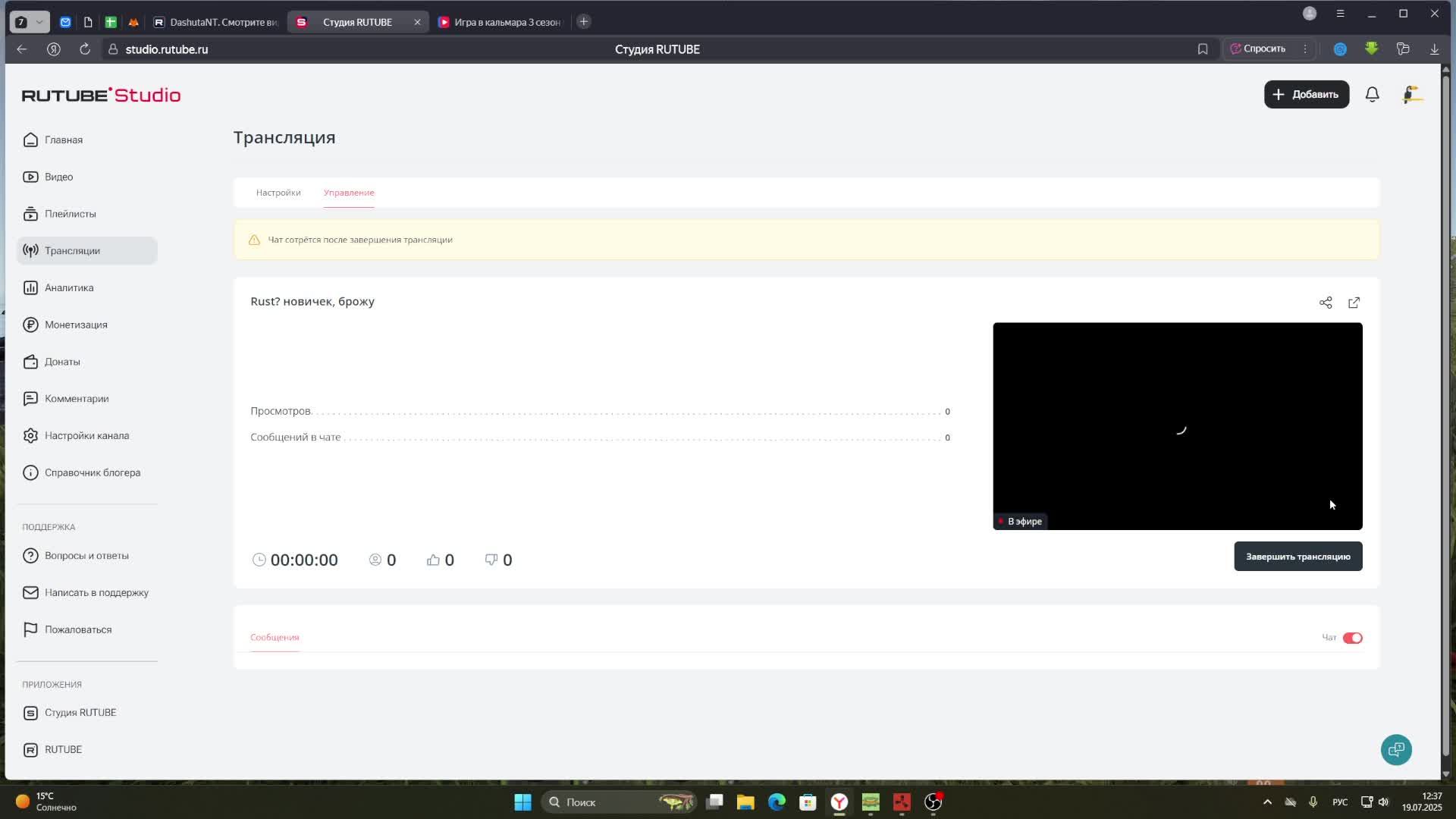The height and width of the screenshot is (819, 1456).
Task: Show hidden system tray icons
Action: click(1266, 802)
